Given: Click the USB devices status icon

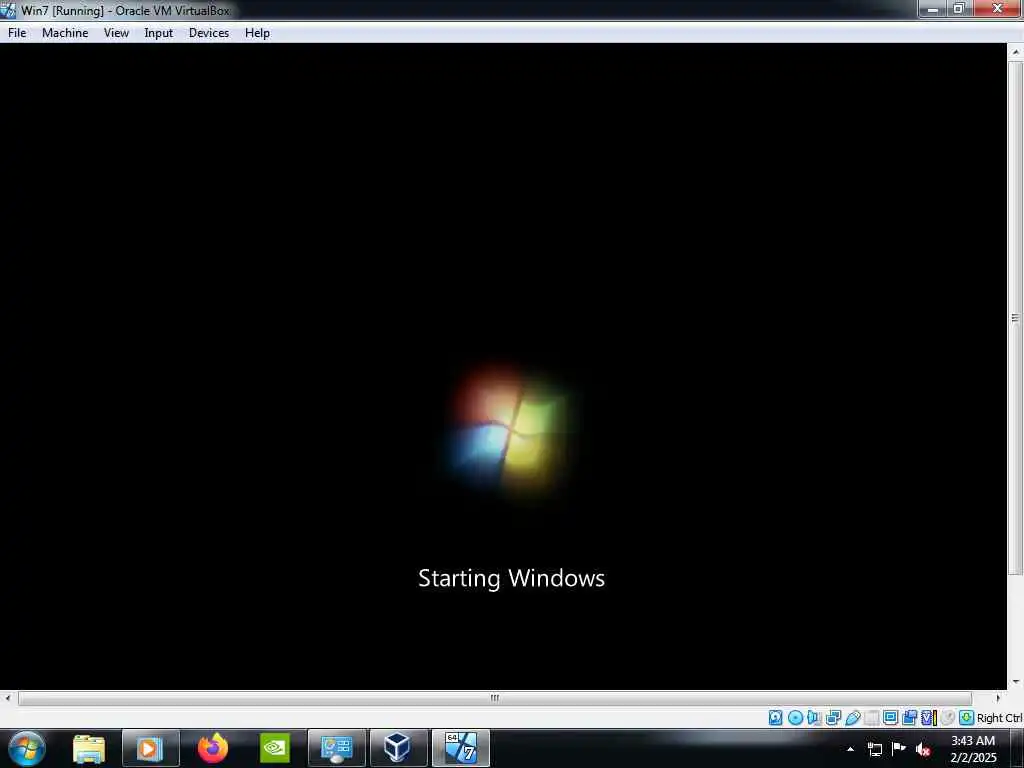Looking at the screenshot, I should point(852,718).
